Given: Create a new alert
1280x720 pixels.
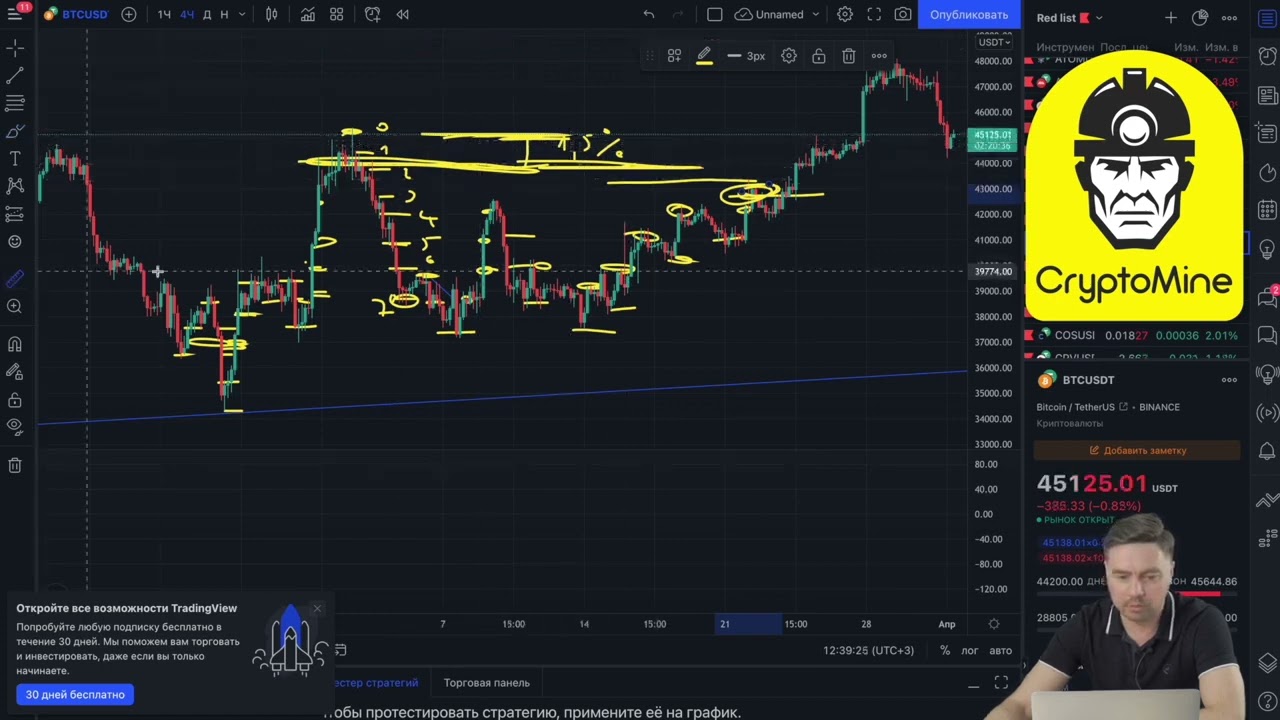Looking at the screenshot, I should (372, 14).
